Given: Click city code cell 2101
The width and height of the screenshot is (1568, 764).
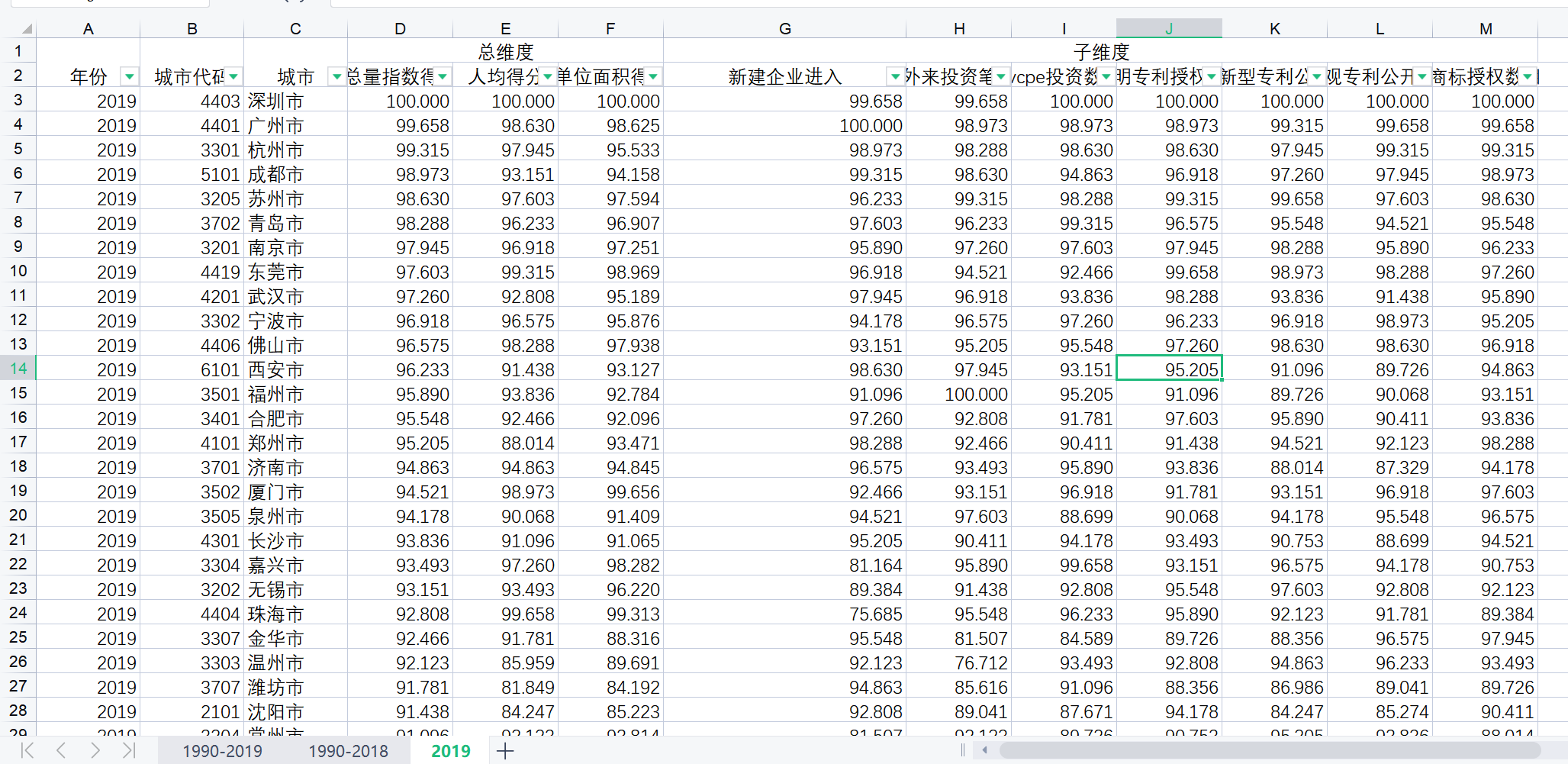Looking at the screenshot, I should pos(192,711).
